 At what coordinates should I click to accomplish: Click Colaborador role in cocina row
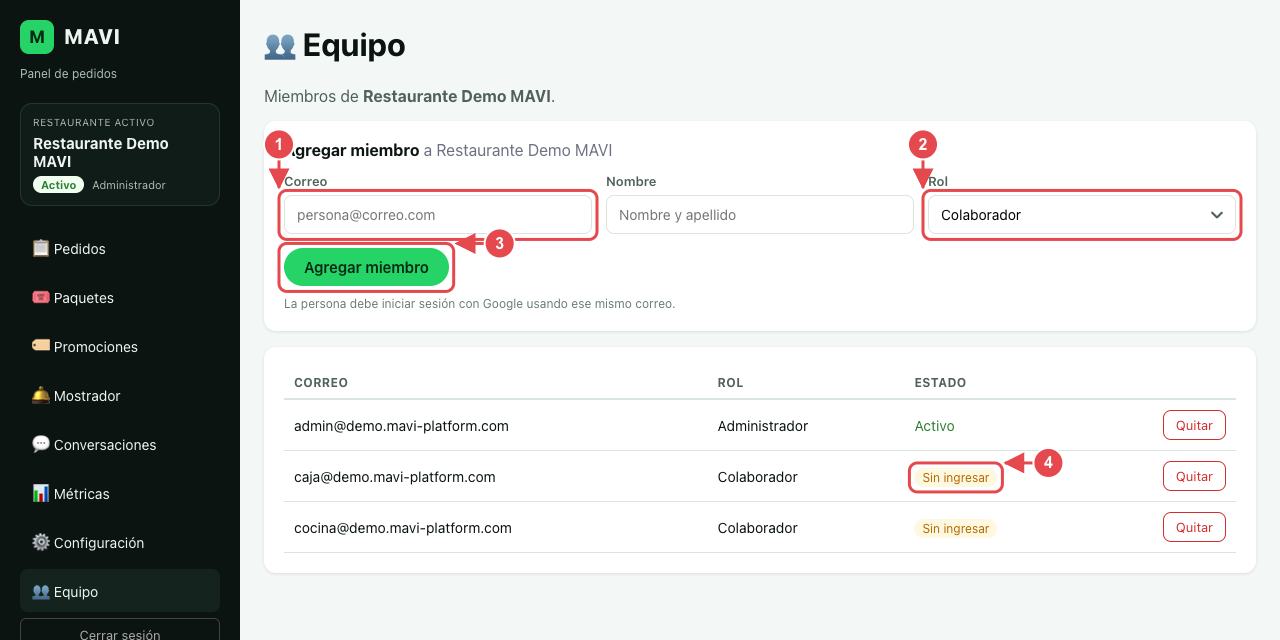point(758,528)
